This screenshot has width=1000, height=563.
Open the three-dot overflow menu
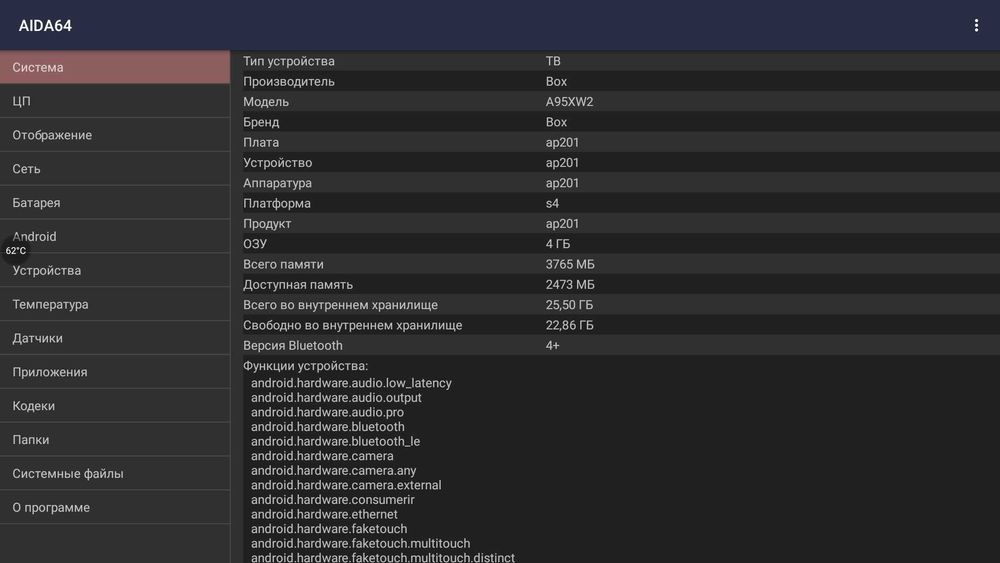click(976, 26)
